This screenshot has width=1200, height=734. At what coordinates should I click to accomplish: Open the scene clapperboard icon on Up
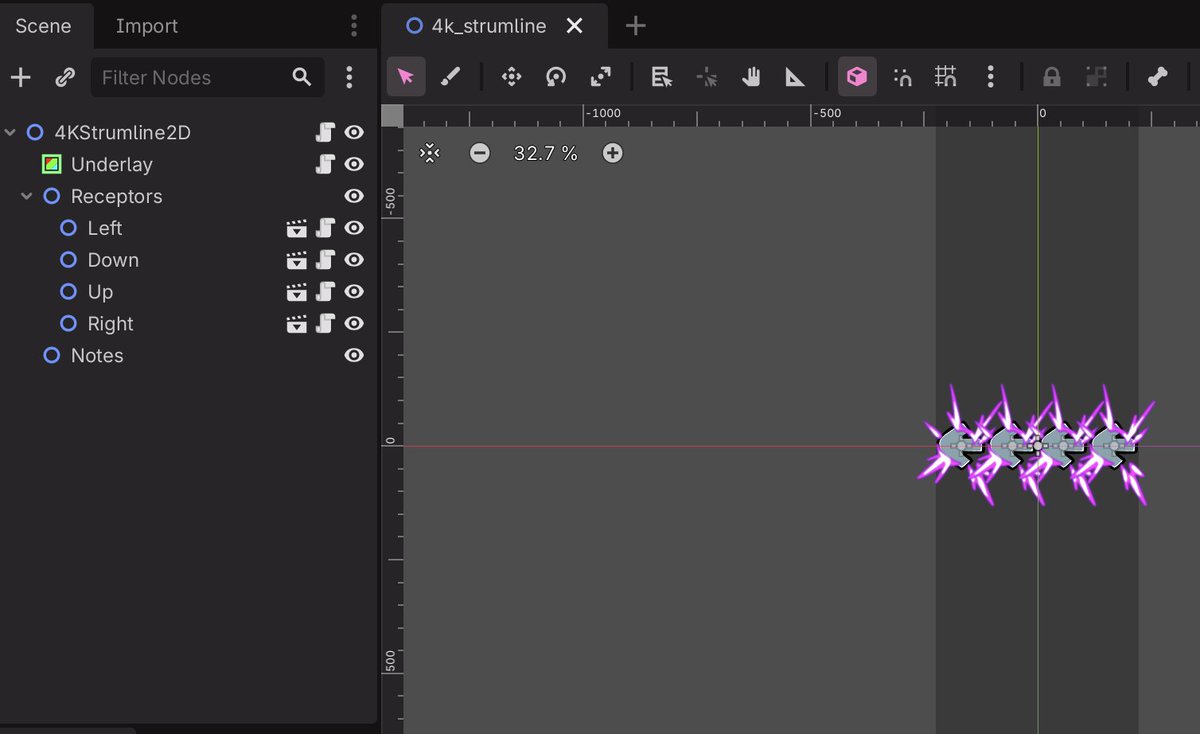click(x=296, y=292)
